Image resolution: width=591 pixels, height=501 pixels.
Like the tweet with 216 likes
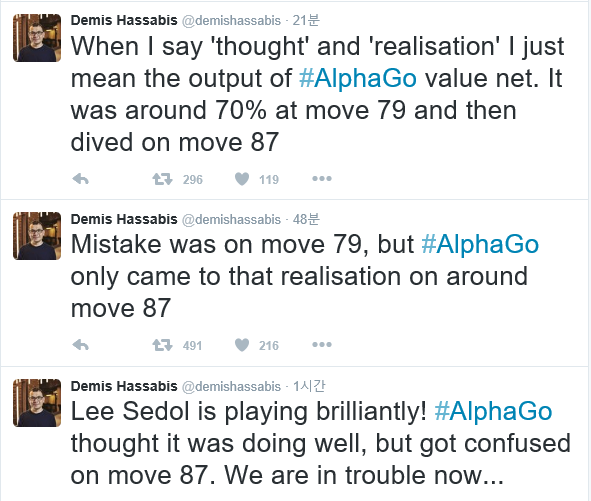[242, 345]
